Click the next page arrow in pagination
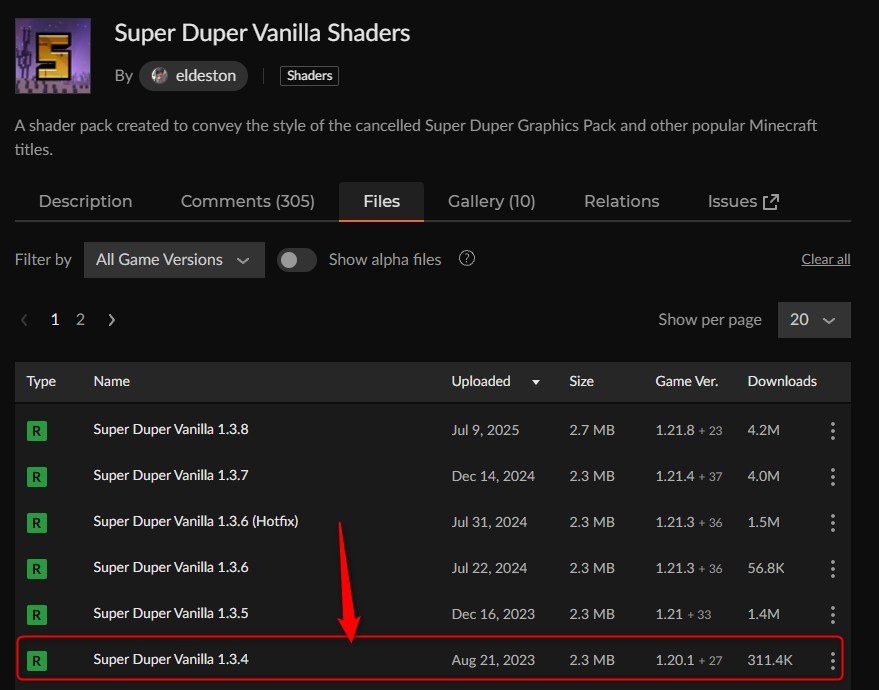 [x=111, y=319]
